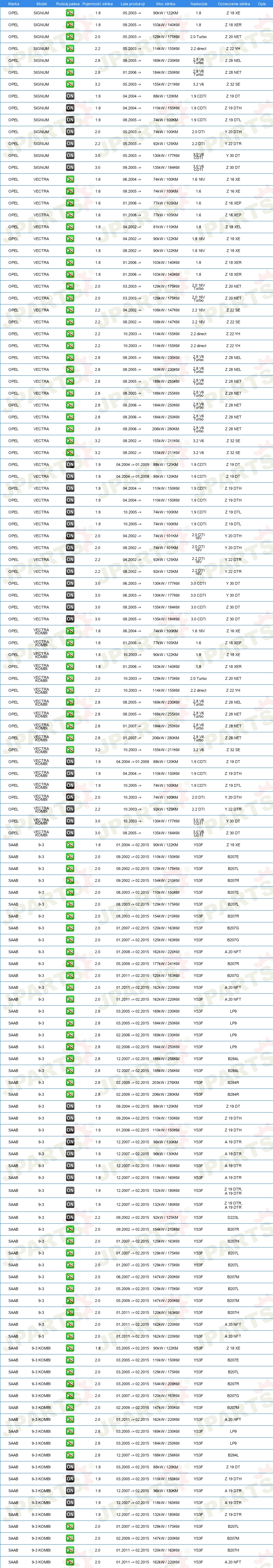Click the Moc silnika column header

click(165, 3)
